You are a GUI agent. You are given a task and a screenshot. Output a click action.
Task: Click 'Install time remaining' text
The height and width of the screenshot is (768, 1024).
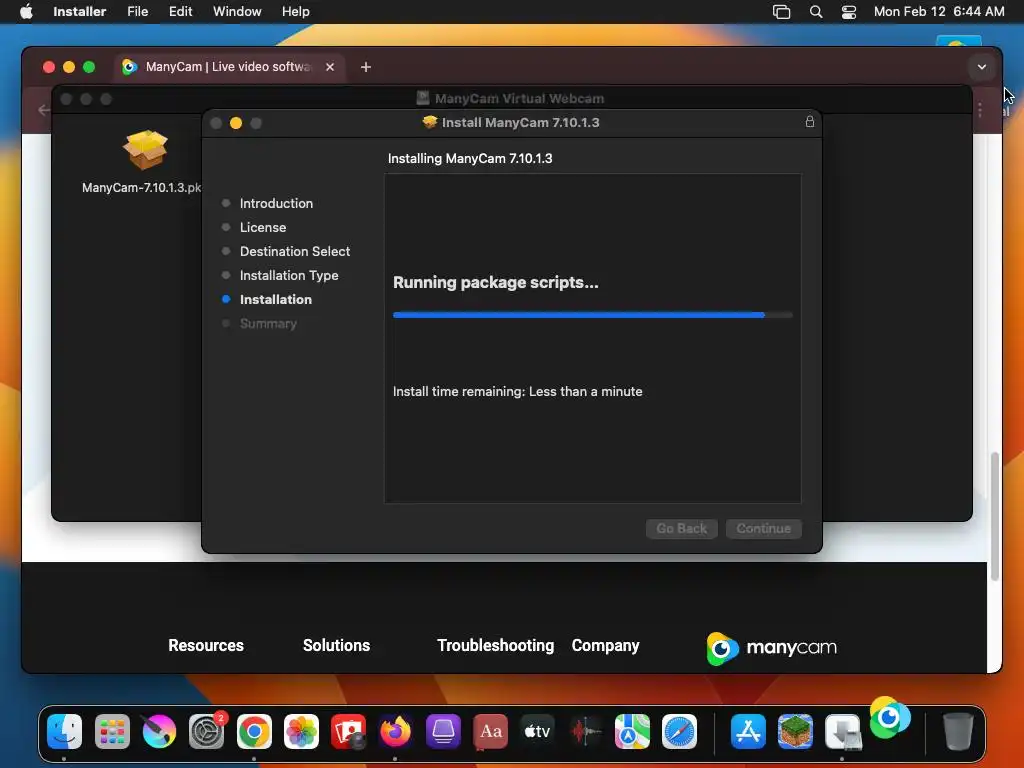[x=518, y=391]
